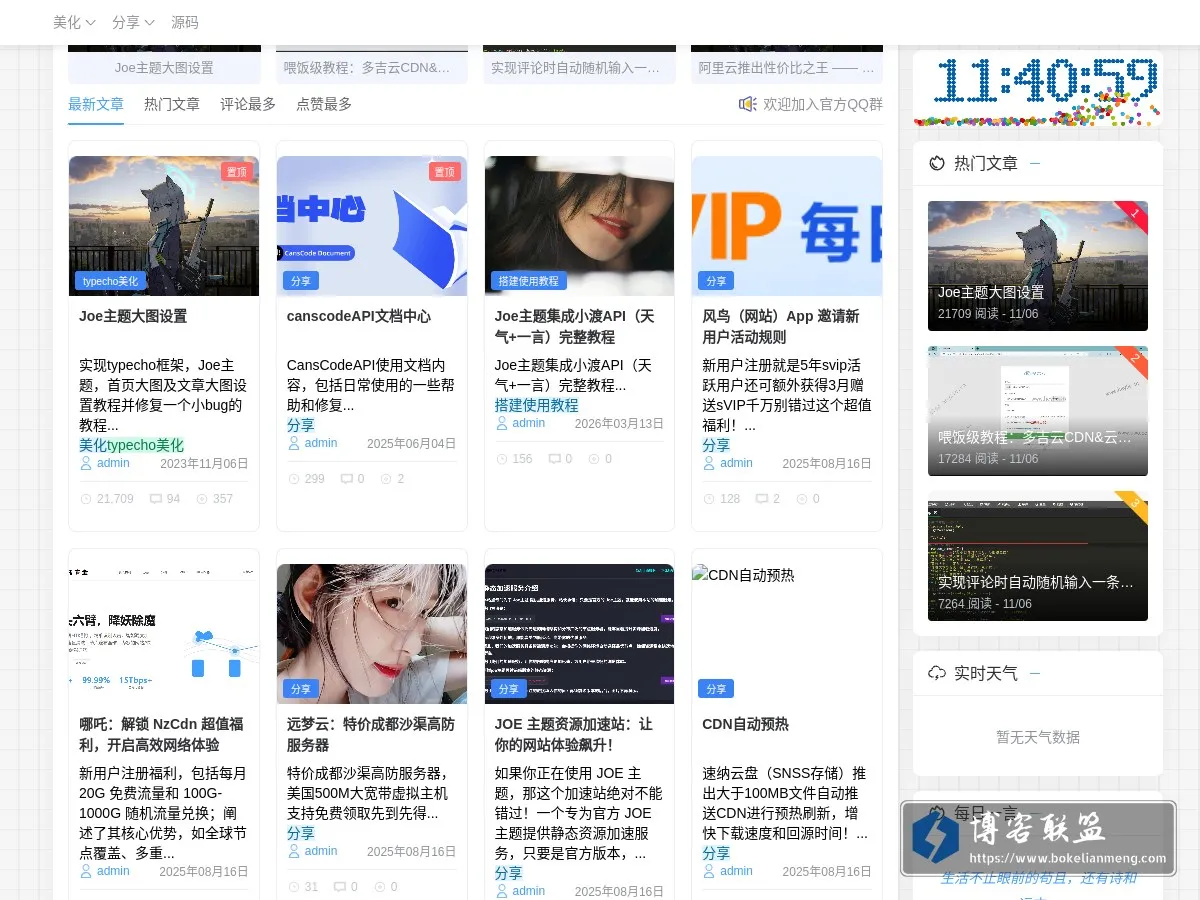1200x900 pixels.
Task: Click author icon on 远梦云 card
Action: 294,851
